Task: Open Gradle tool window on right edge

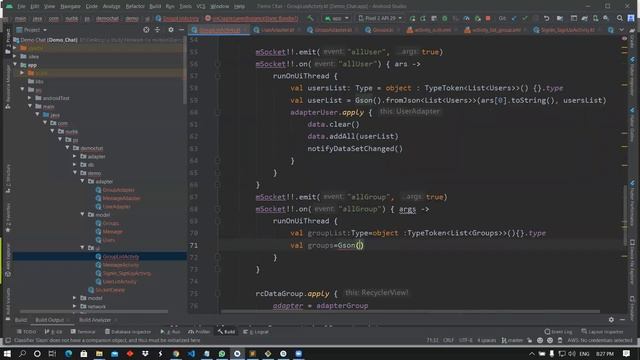Action: (x=632, y=40)
